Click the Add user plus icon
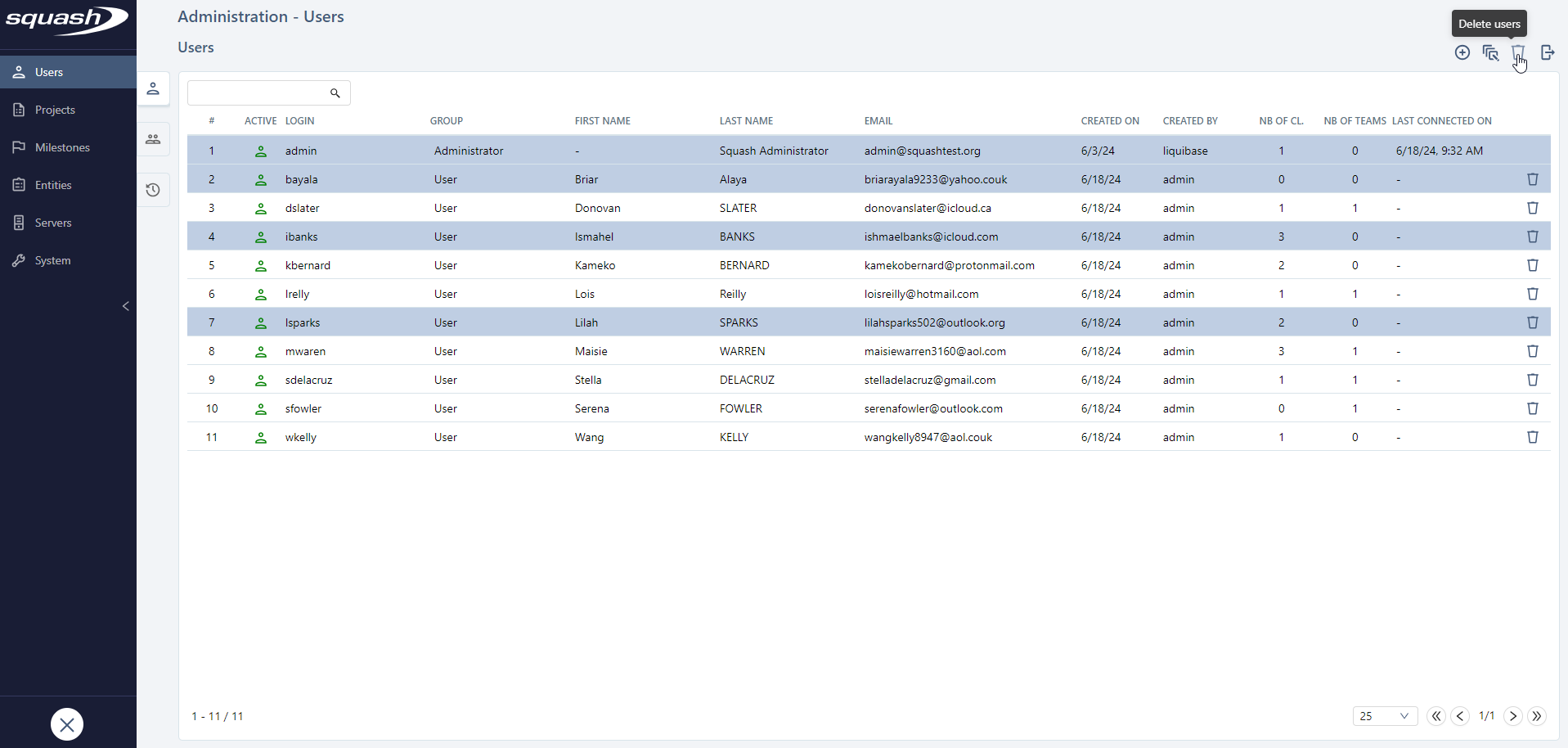This screenshot has height=748, width=1568. [x=1462, y=52]
